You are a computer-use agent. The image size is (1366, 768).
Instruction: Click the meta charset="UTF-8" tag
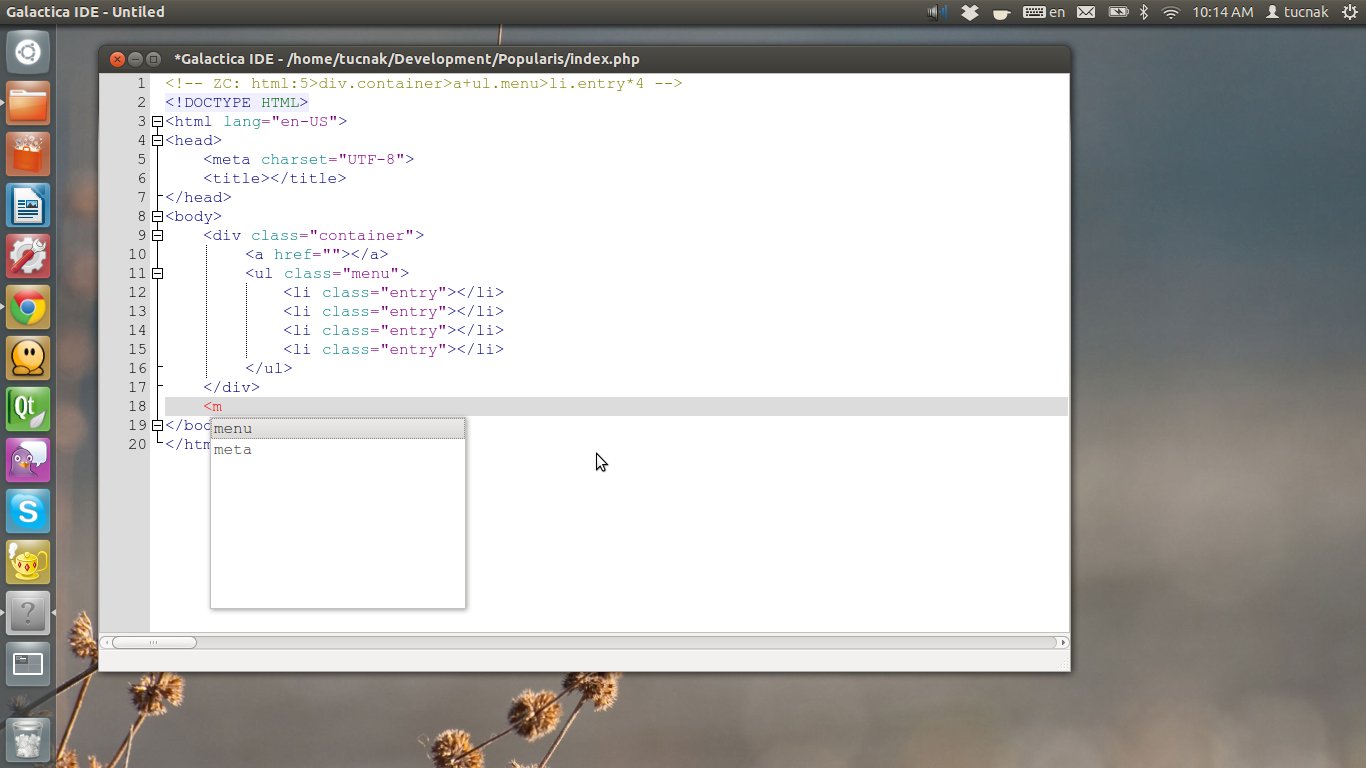pos(309,160)
